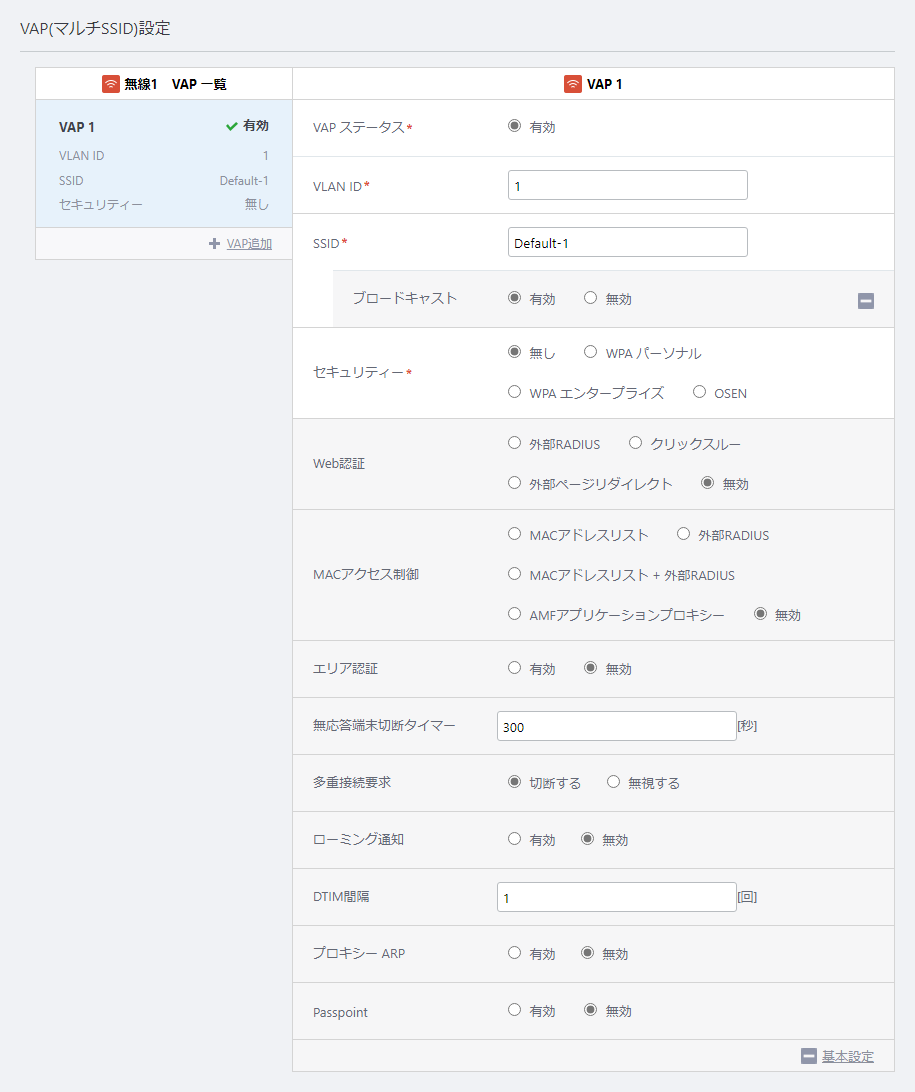Viewport: 915px width, 1092px height.
Task: Select 外部RADIUS for MACアクセス制御
Action: [683, 534]
